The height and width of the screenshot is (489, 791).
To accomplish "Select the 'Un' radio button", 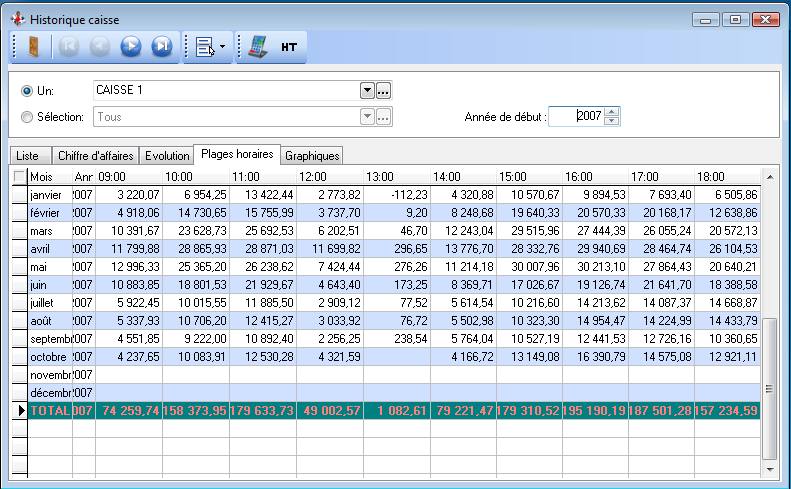I will [27, 91].
